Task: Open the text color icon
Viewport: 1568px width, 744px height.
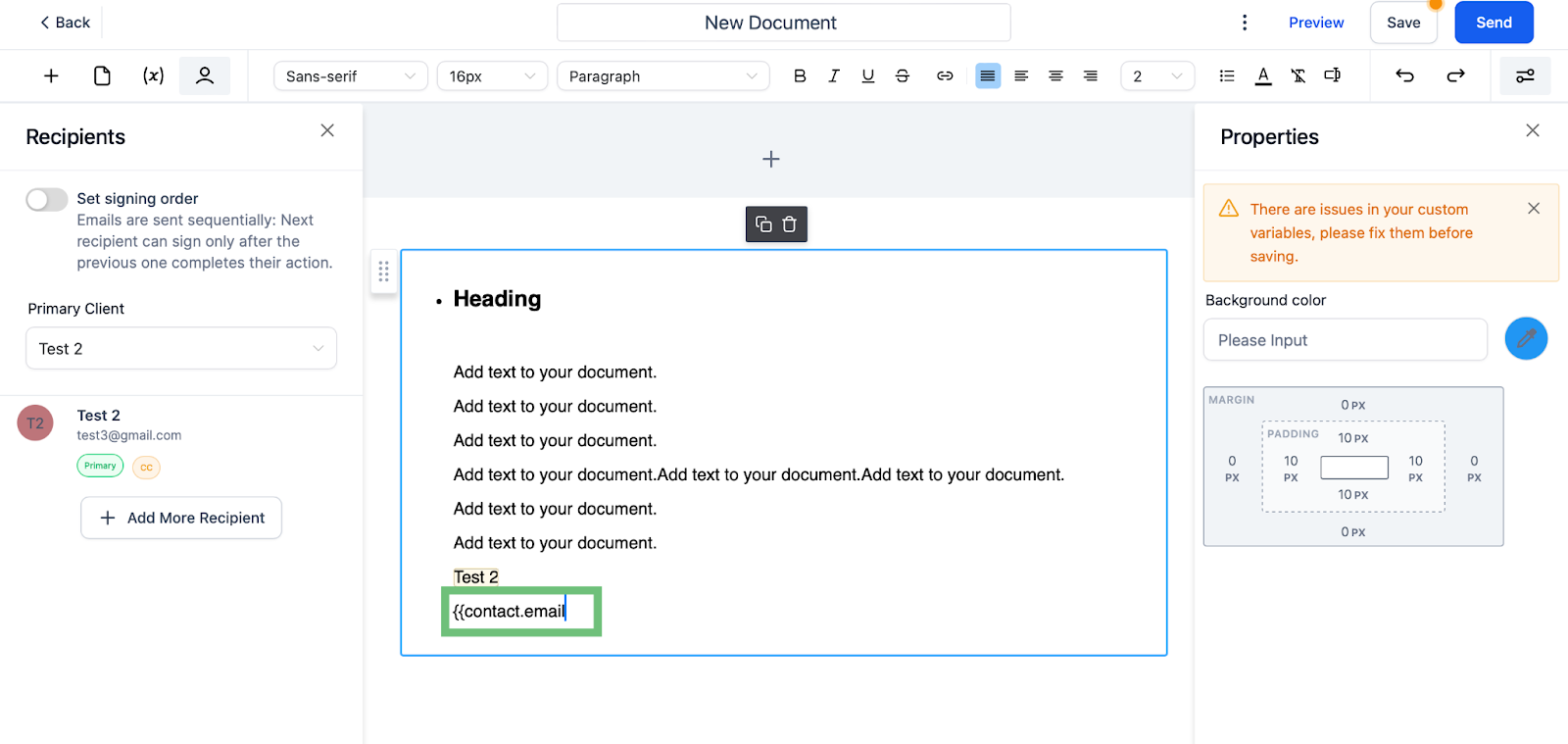Action: coord(1263,75)
